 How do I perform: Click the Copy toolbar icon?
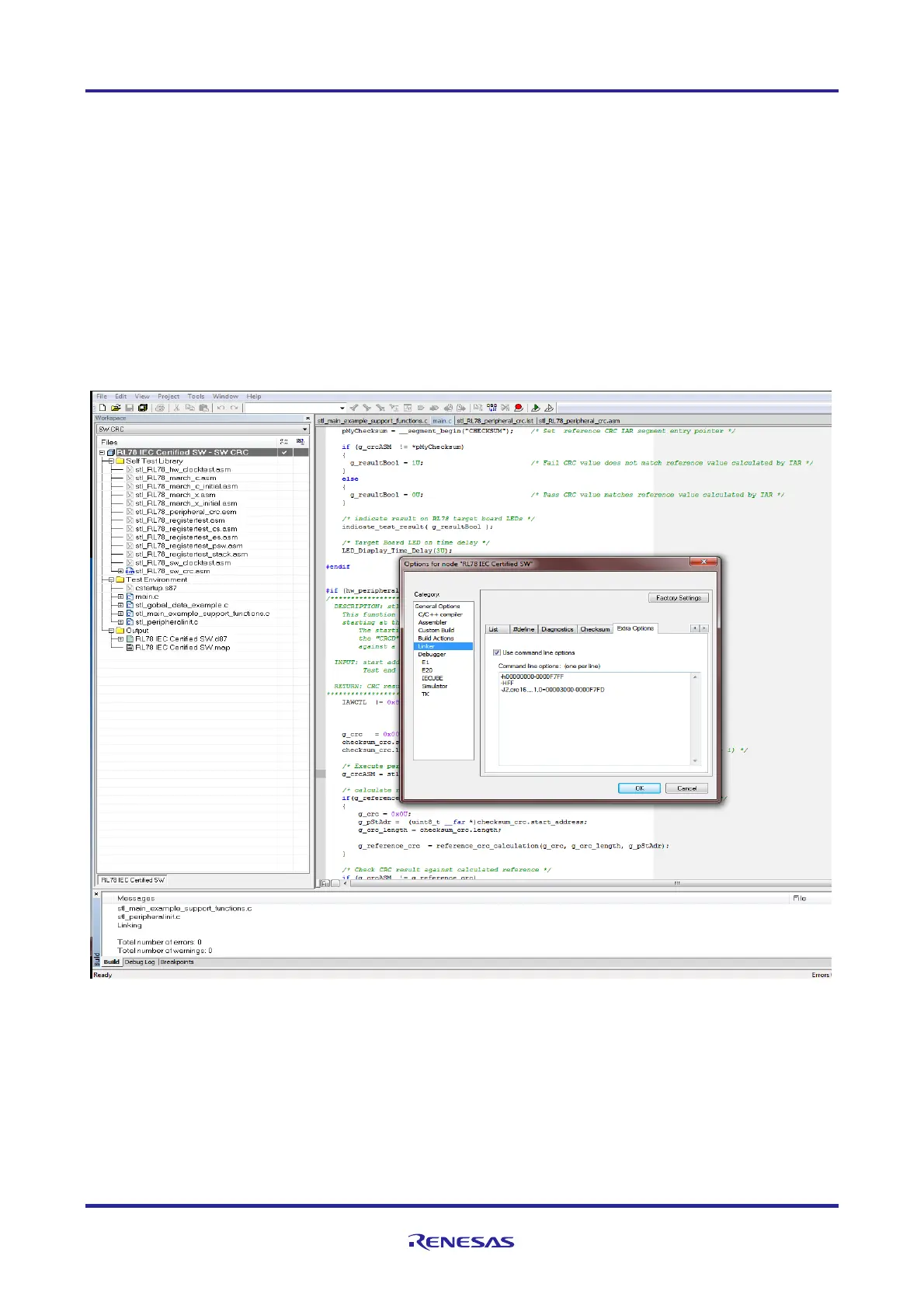(190, 408)
